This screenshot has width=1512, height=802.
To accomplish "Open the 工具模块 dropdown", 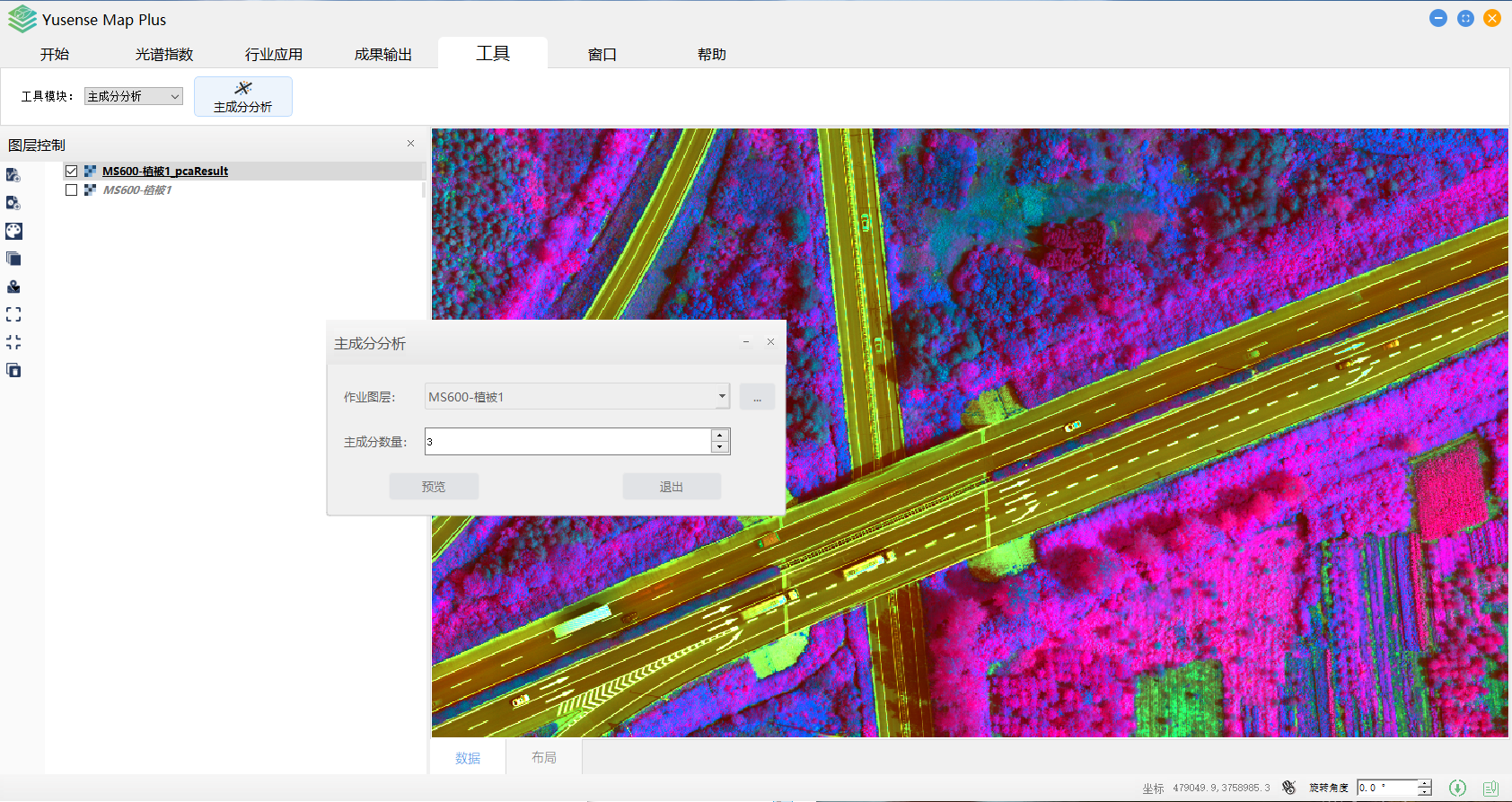I will (x=133, y=96).
